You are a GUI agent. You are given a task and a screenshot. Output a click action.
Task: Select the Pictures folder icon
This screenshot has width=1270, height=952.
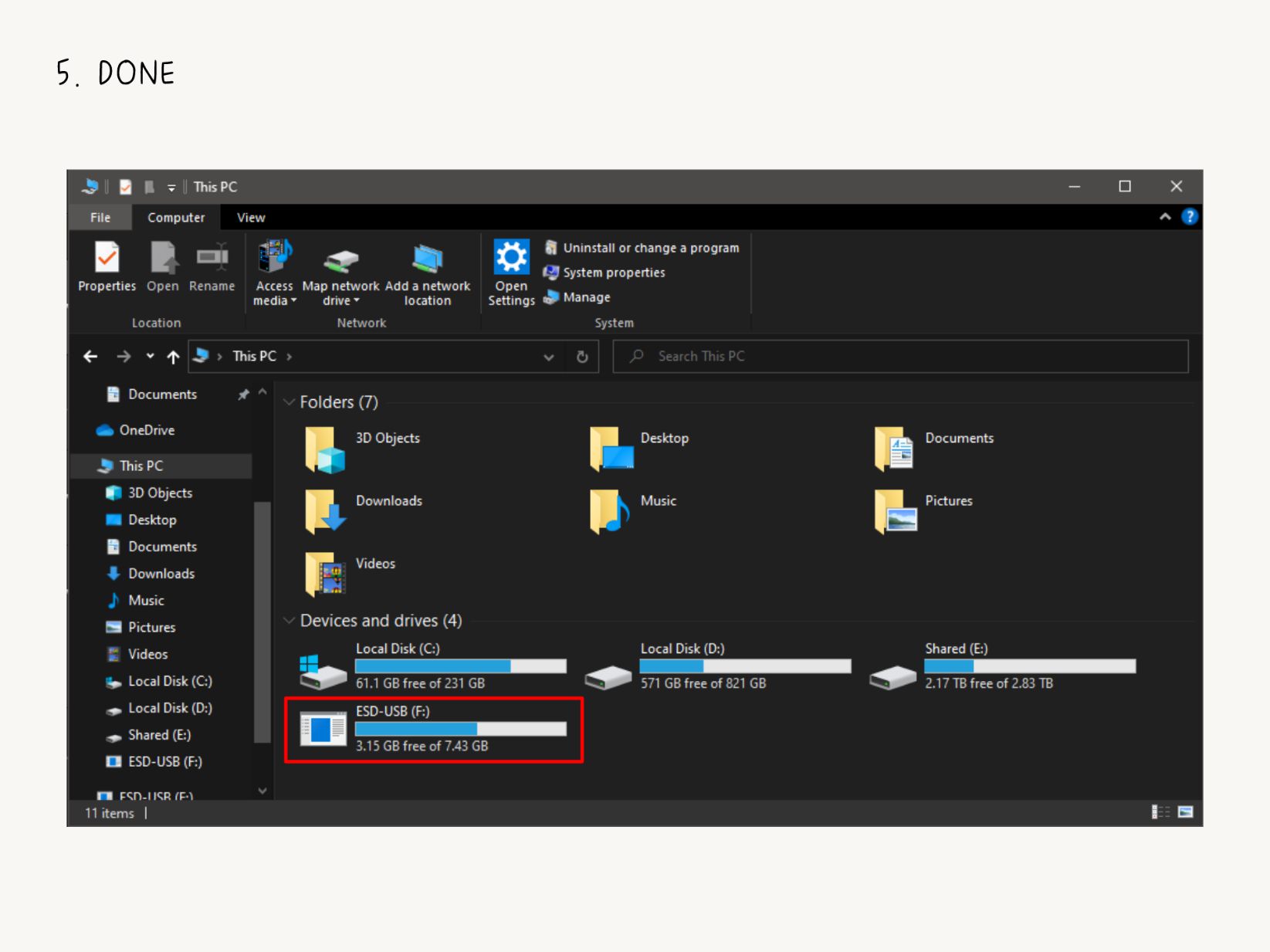coord(896,511)
